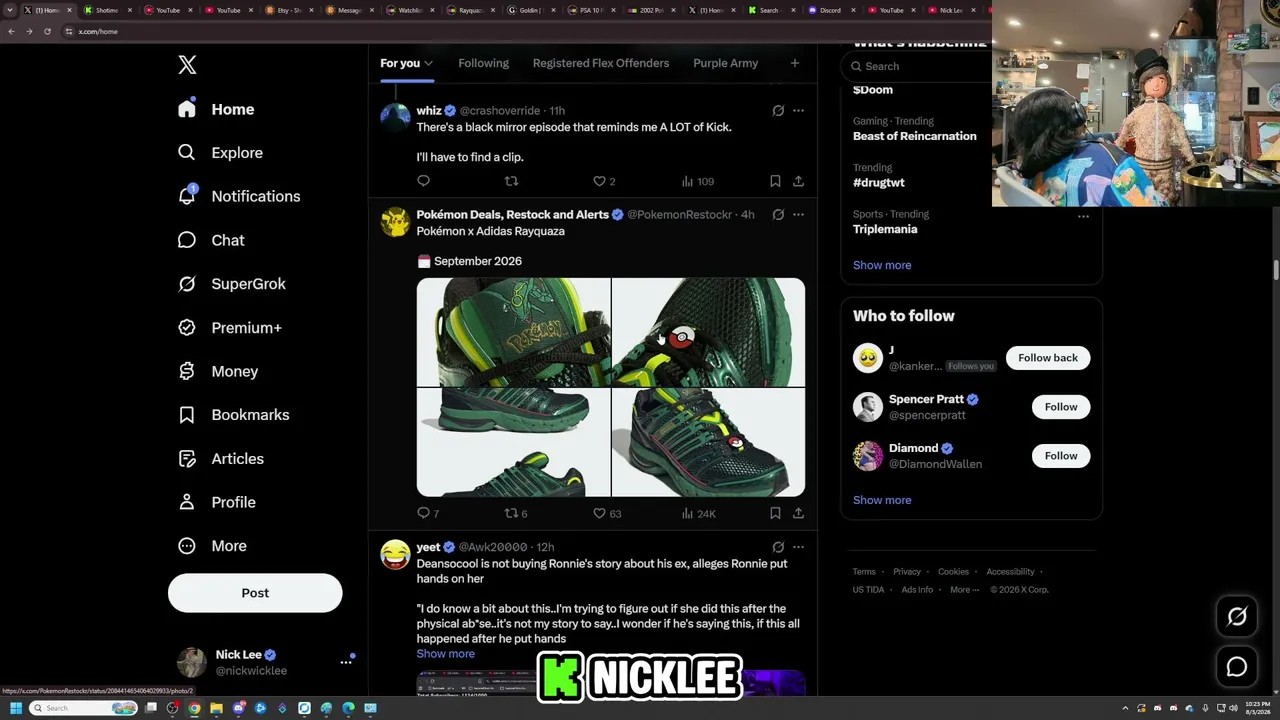Expand the footer More links menu
Screen dimensions: 1280x720
pyautogui.click(x=964, y=589)
